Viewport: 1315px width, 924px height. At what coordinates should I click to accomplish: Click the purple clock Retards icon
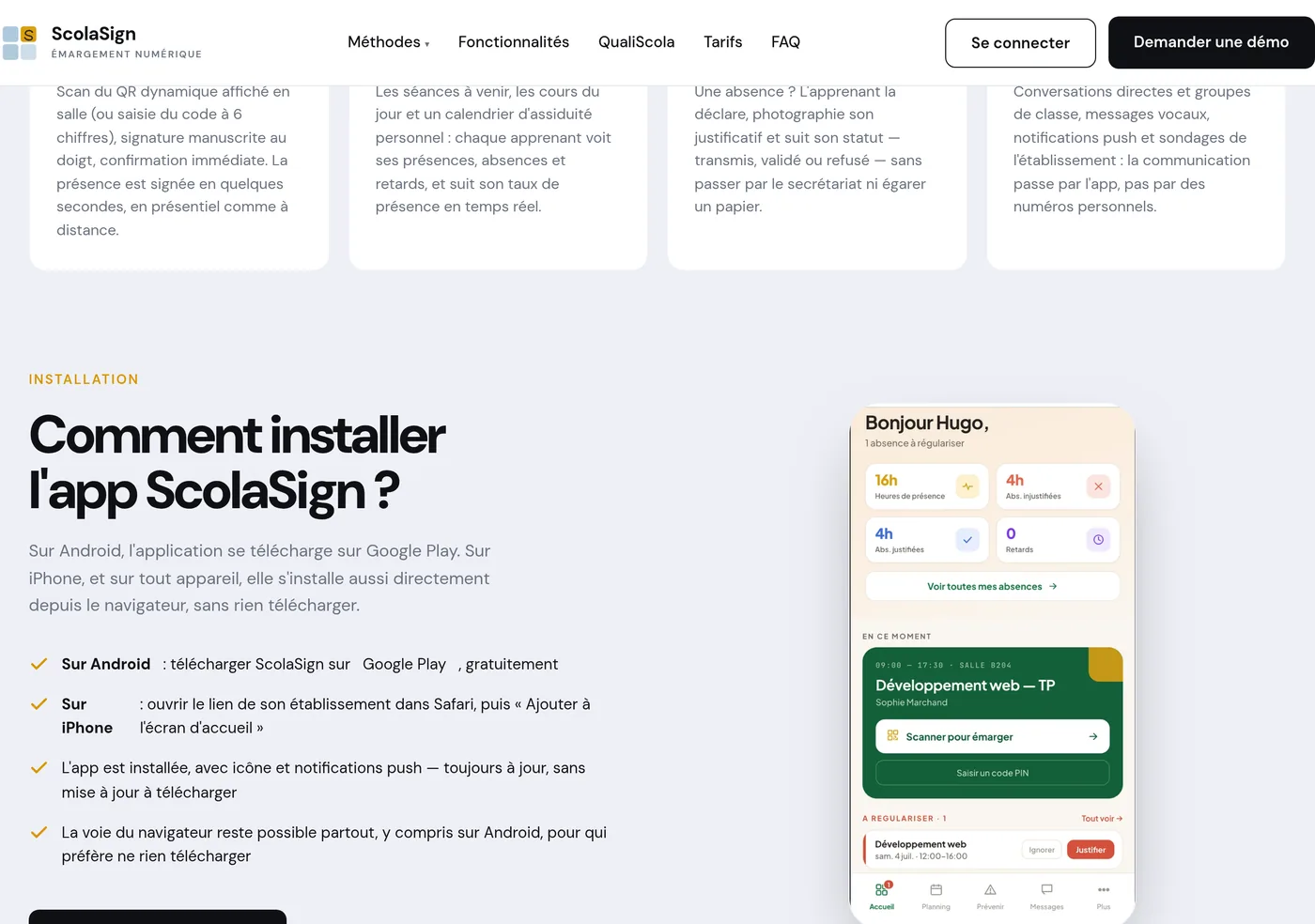click(x=1098, y=540)
